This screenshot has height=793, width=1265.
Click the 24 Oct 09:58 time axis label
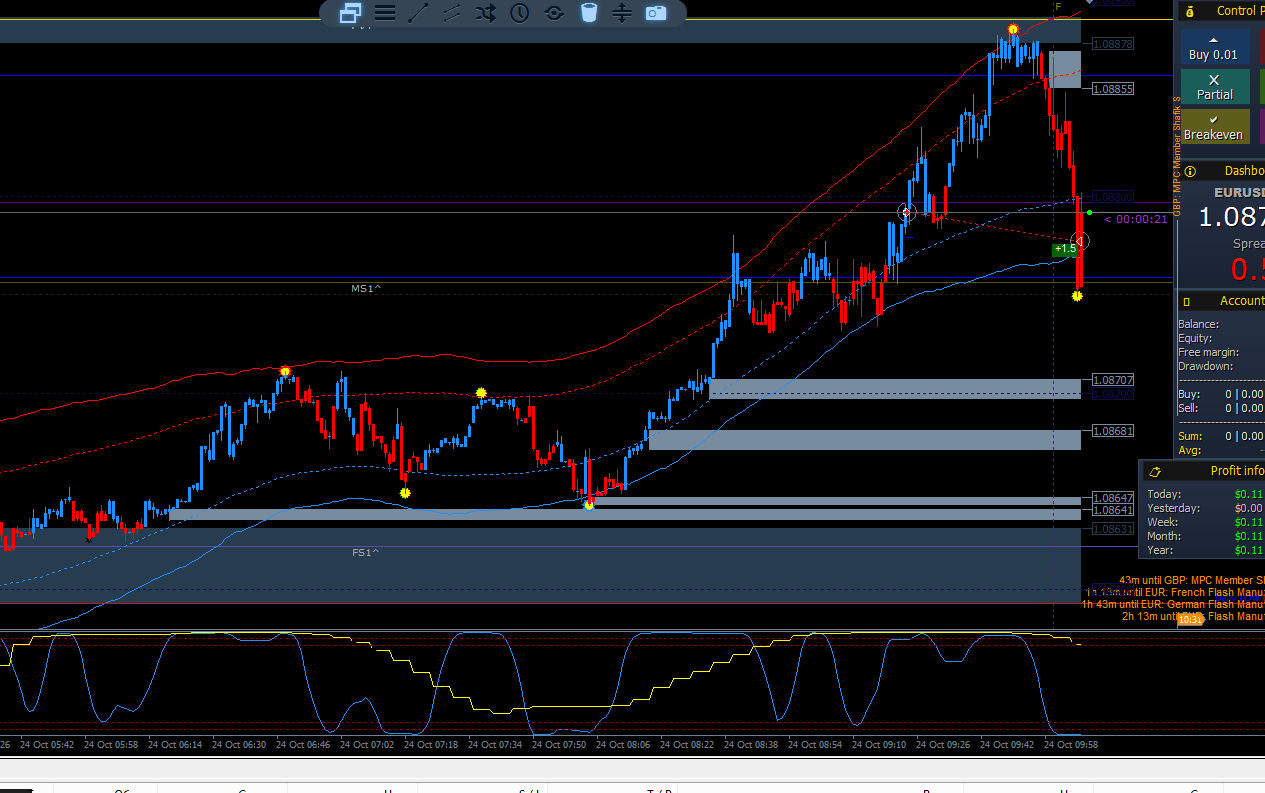click(x=1070, y=744)
